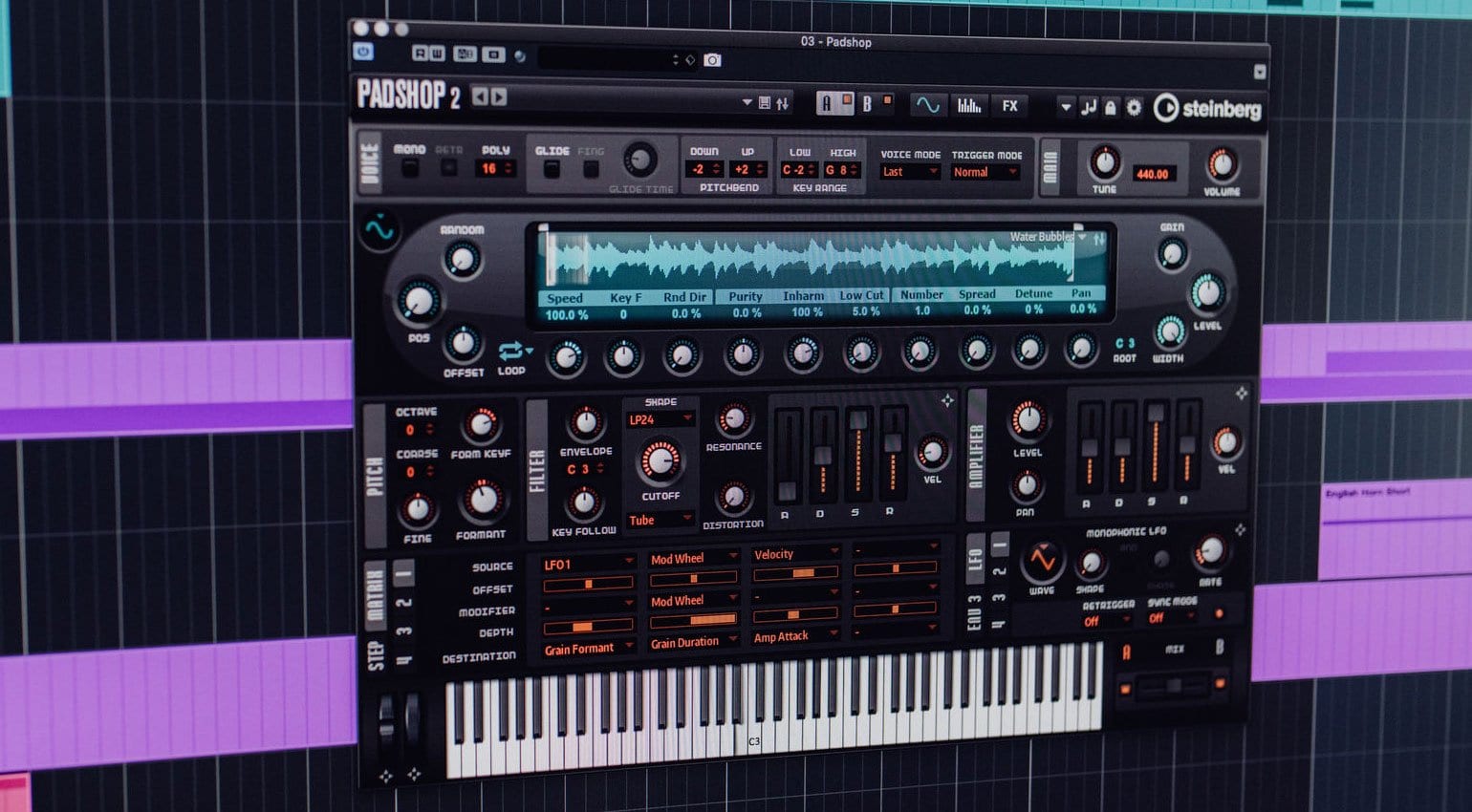Viewport: 1472px width, 812px height.
Task: Click the Tune knob
Action: 1104,162
